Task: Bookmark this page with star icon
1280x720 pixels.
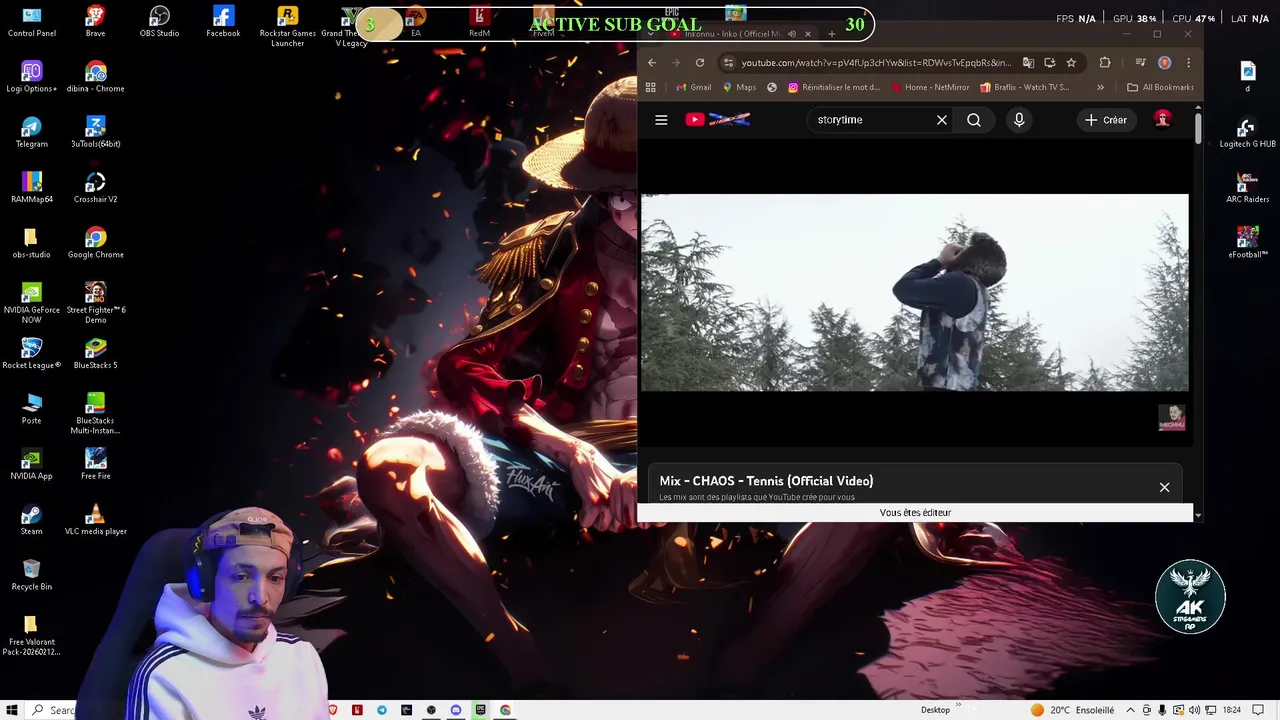Action: coord(1071,62)
